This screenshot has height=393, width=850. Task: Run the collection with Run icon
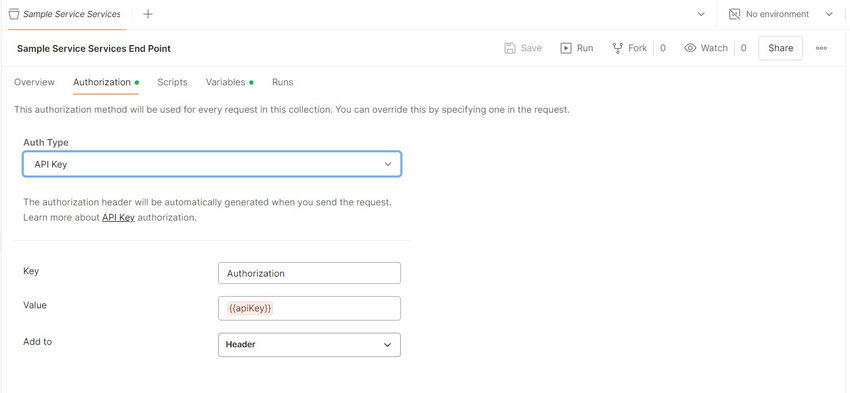tap(566, 48)
